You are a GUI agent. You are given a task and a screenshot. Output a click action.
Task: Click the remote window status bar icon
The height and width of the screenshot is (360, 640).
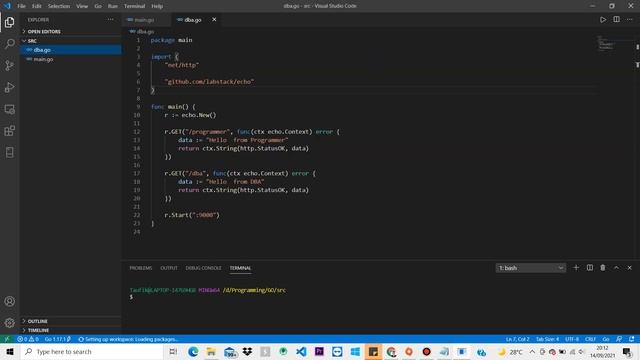(7, 339)
